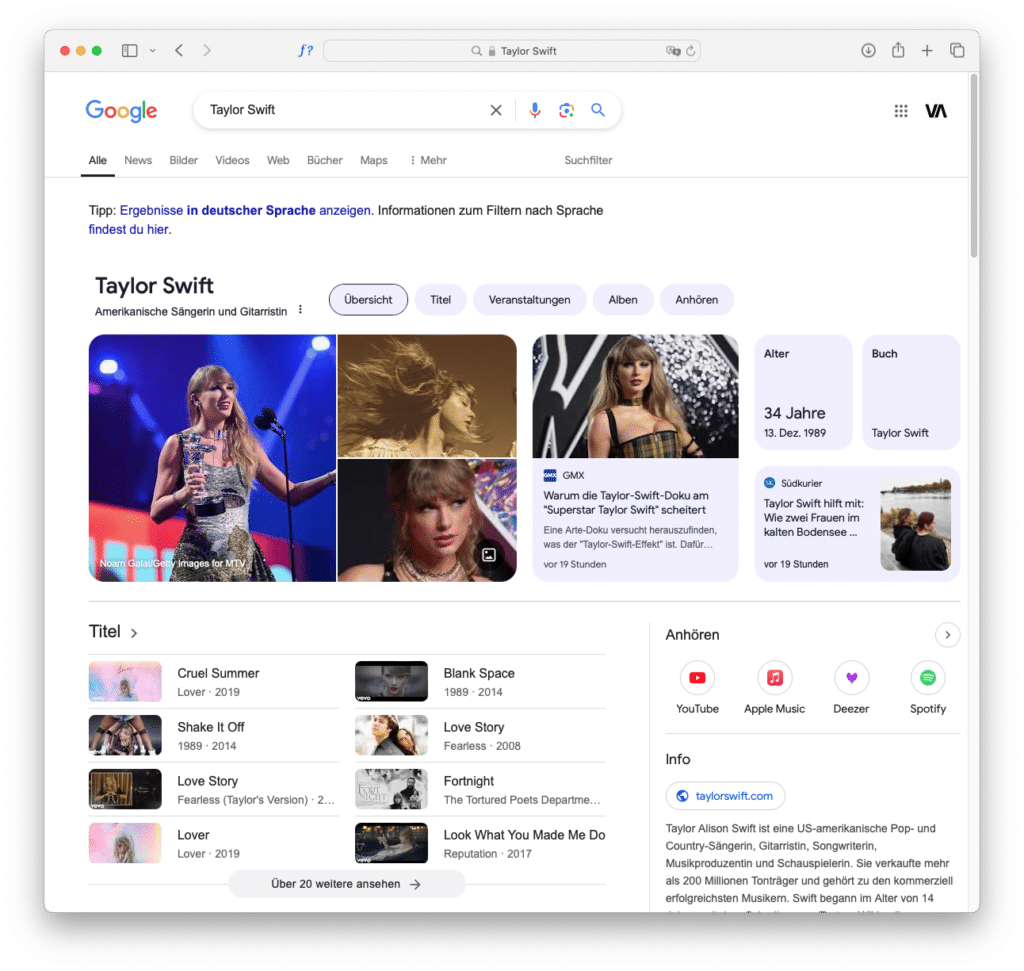The width and height of the screenshot is (1024, 971).
Task: Switch to the Bilder tab
Action: (x=184, y=160)
